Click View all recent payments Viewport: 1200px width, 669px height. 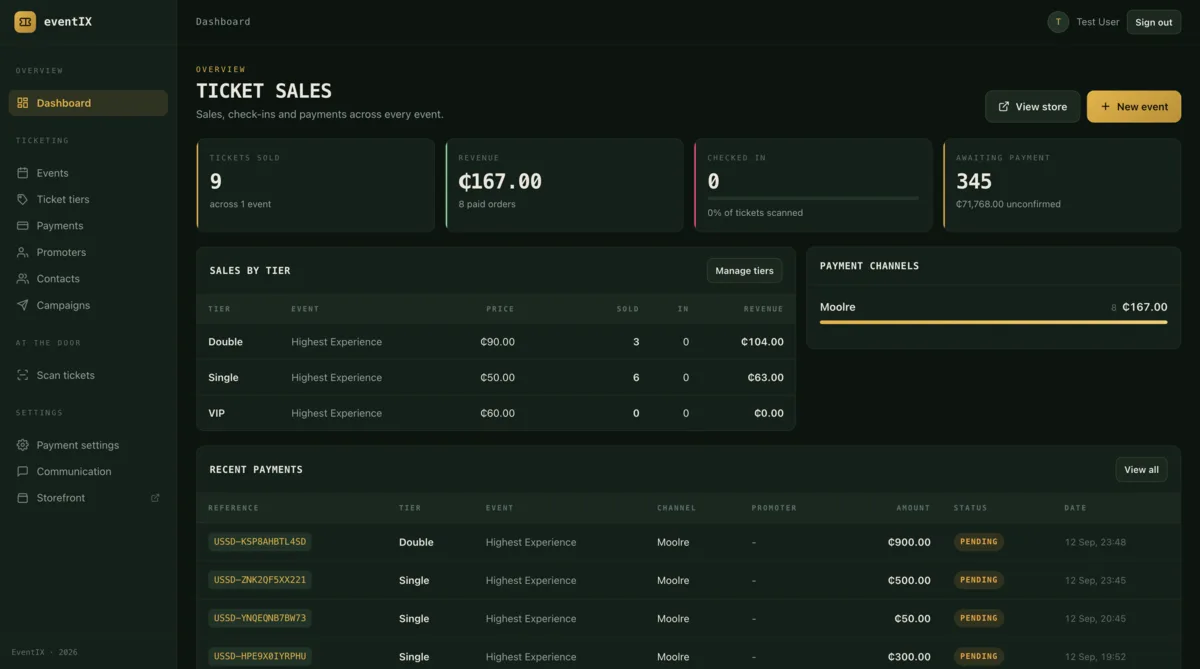pos(1141,470)
